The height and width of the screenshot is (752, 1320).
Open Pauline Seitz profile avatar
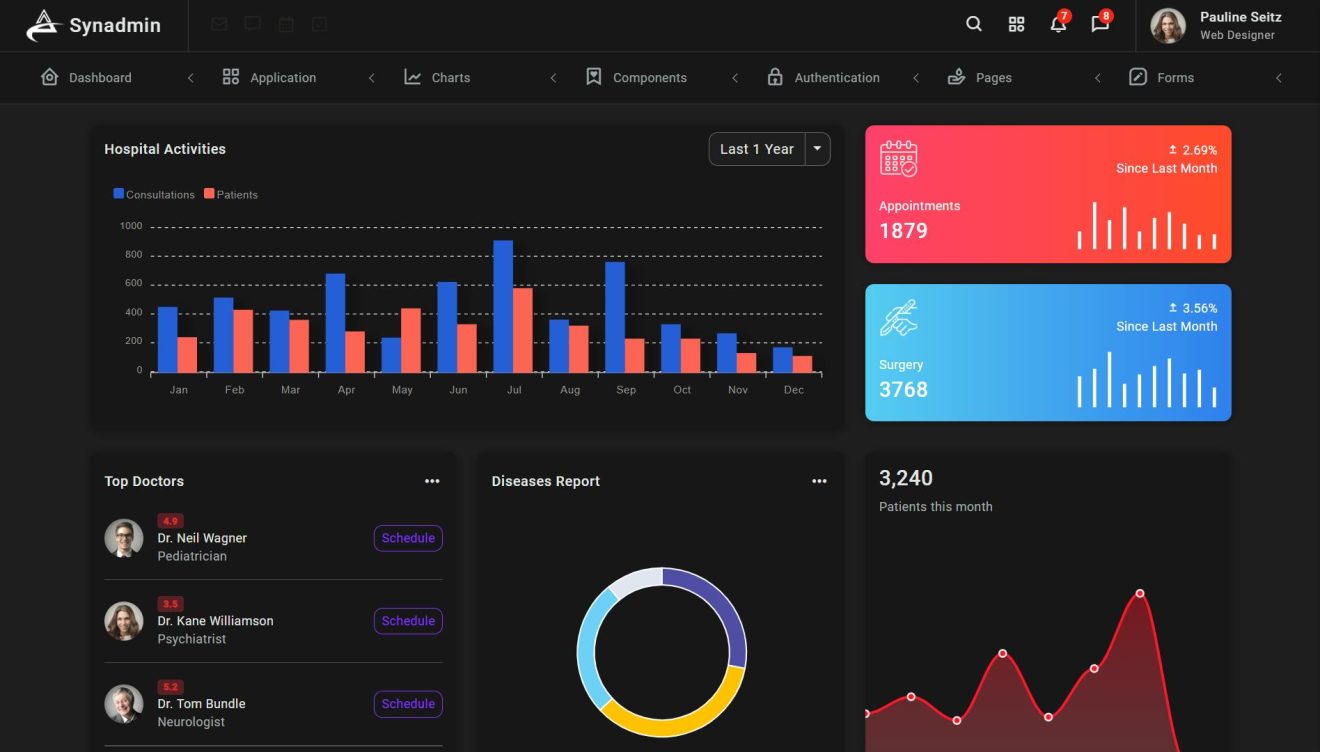[x=1167, y=25]
